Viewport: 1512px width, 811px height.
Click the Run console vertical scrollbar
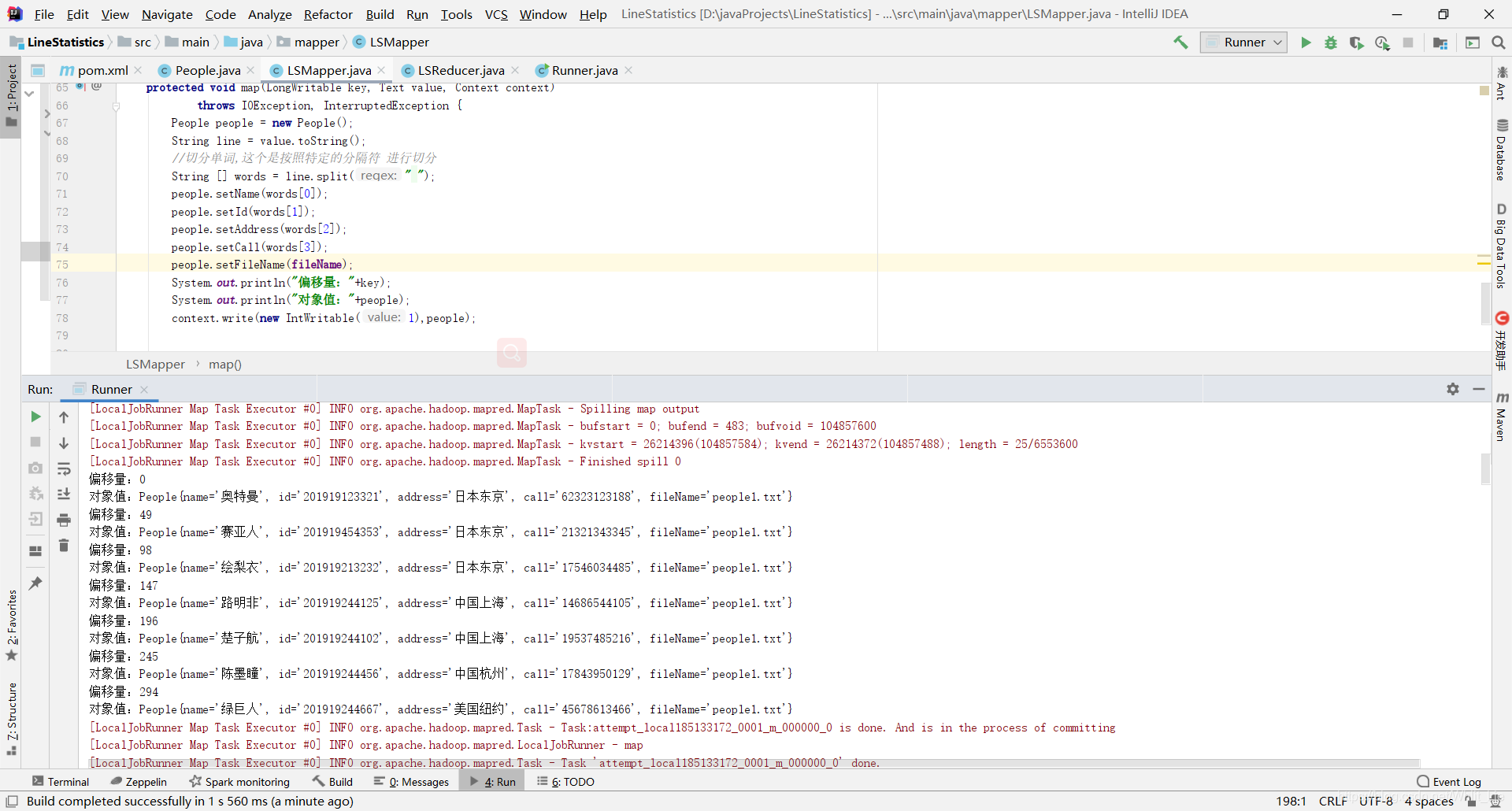click(x=1485, y=468)
